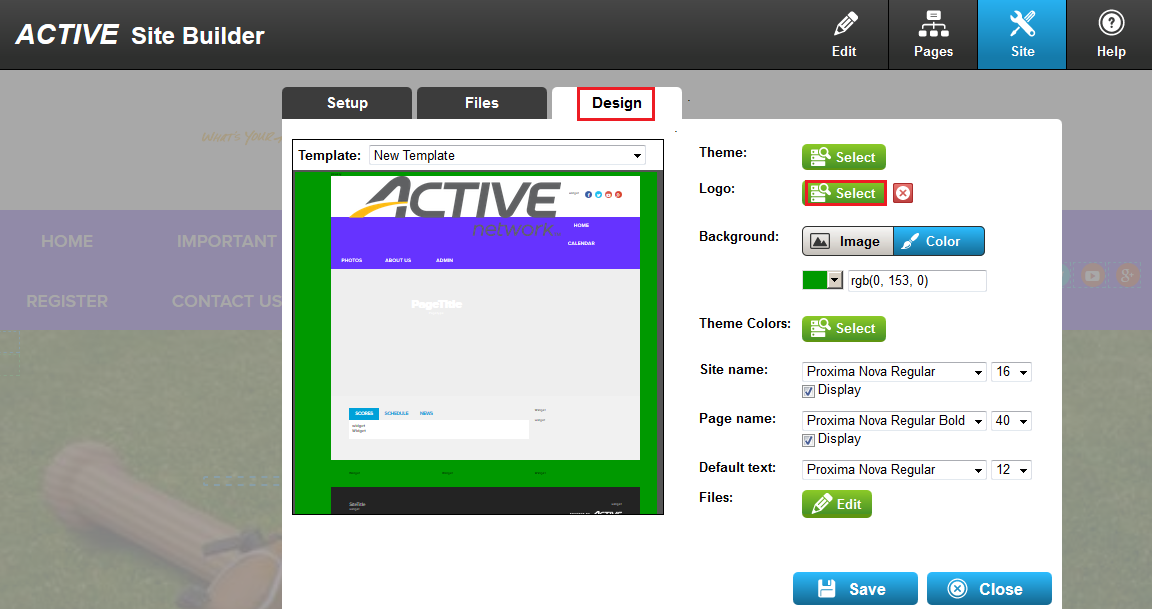This screenshot has height=609, width=1152.
Task: Choose Image background option
Action: (x=848, y=241)
